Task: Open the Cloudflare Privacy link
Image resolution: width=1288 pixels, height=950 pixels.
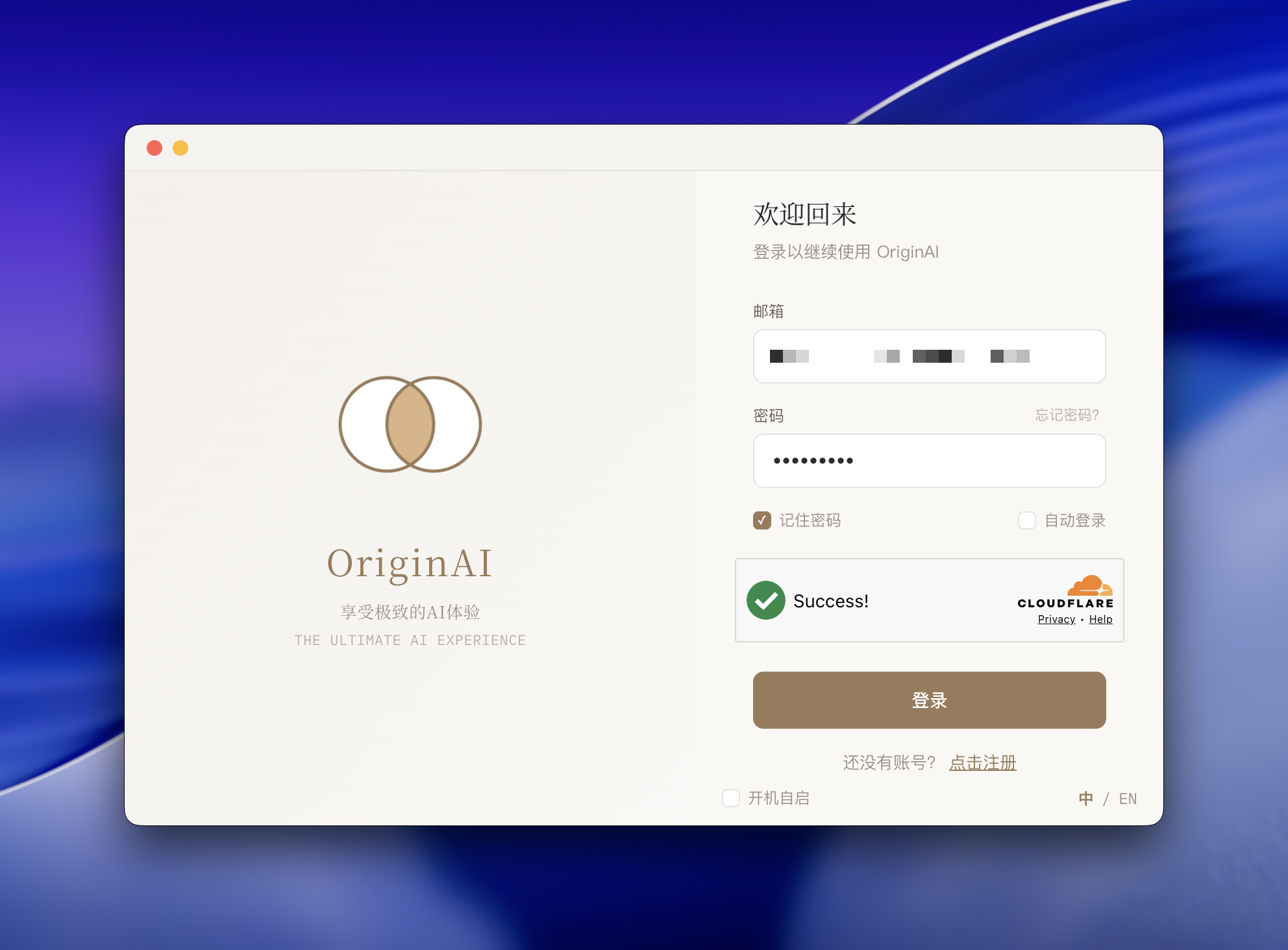Action: [1056, 619]
